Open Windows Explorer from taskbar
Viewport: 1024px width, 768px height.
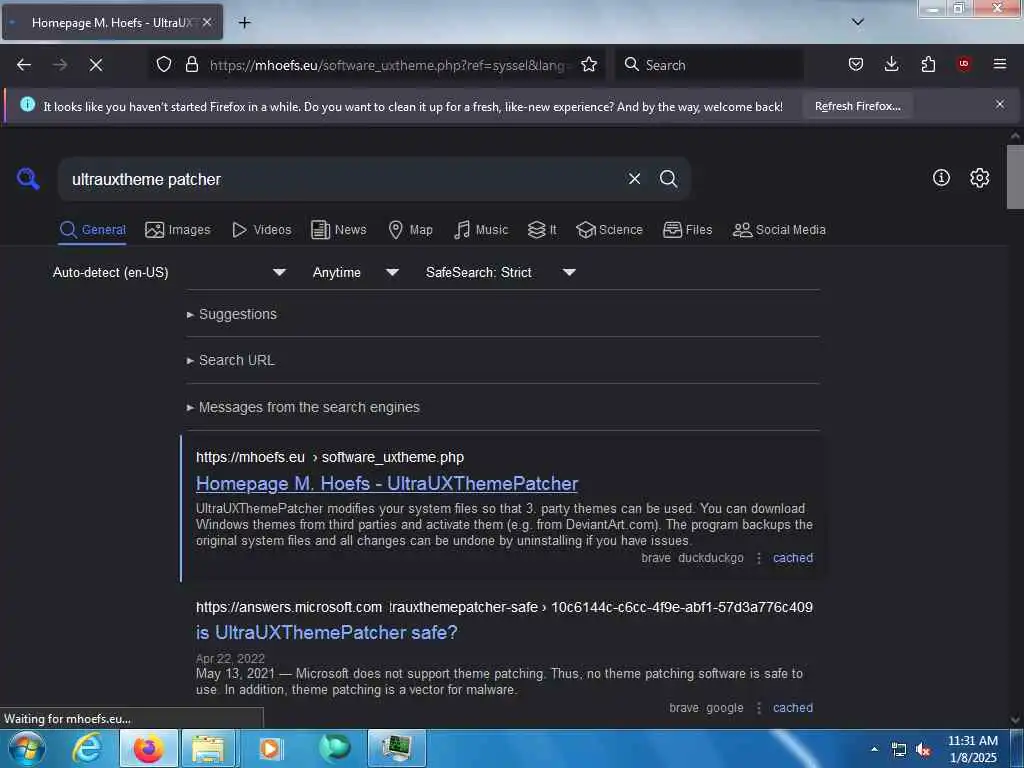[x=209, y=748]
